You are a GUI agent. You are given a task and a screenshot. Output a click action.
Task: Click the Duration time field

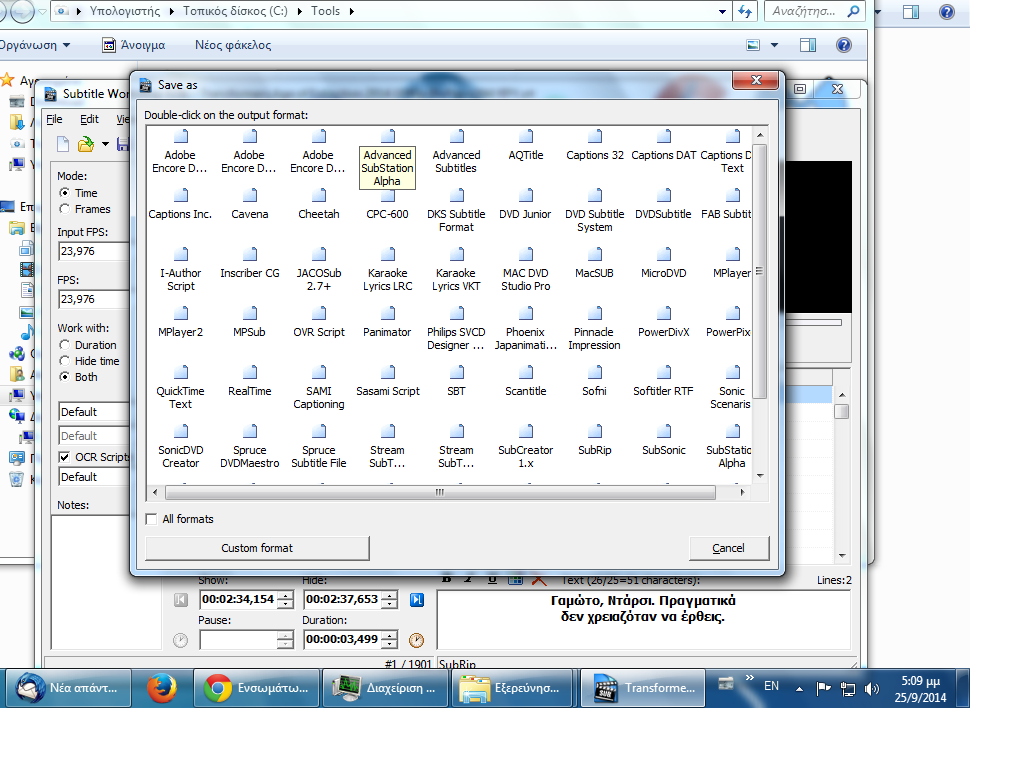pyautogui.click(x=343, y=639)
